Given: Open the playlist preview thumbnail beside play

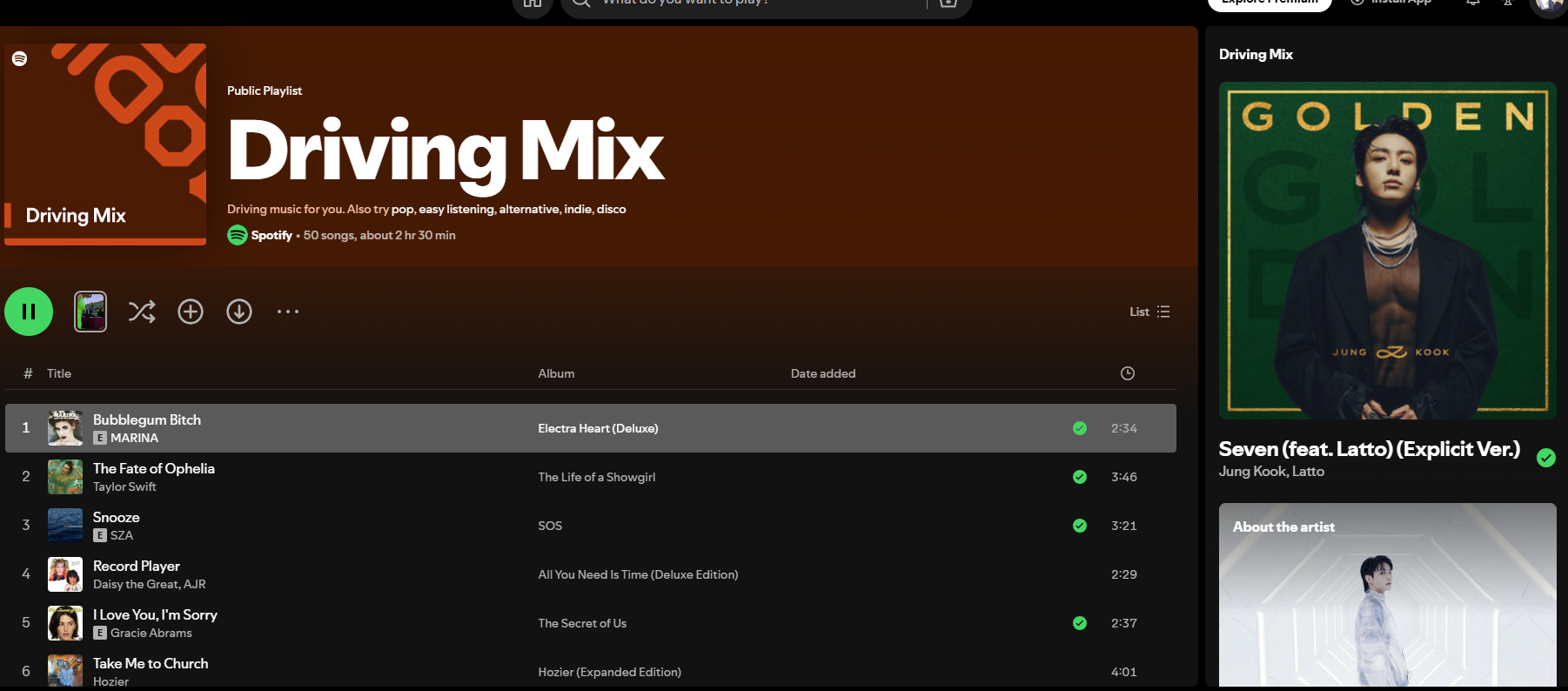Looking at the screenshot, I should (x=90, y=312).
